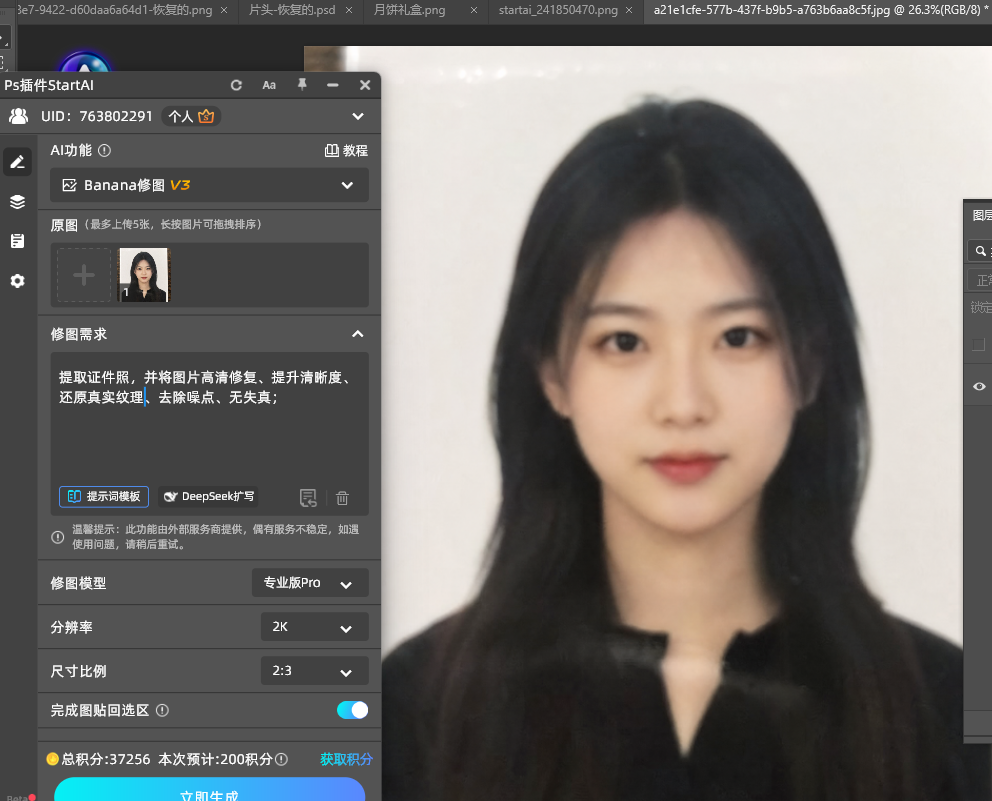Open the layers stack sidebar icon
This screenshot has height=801, width=992.
[18, 202]
